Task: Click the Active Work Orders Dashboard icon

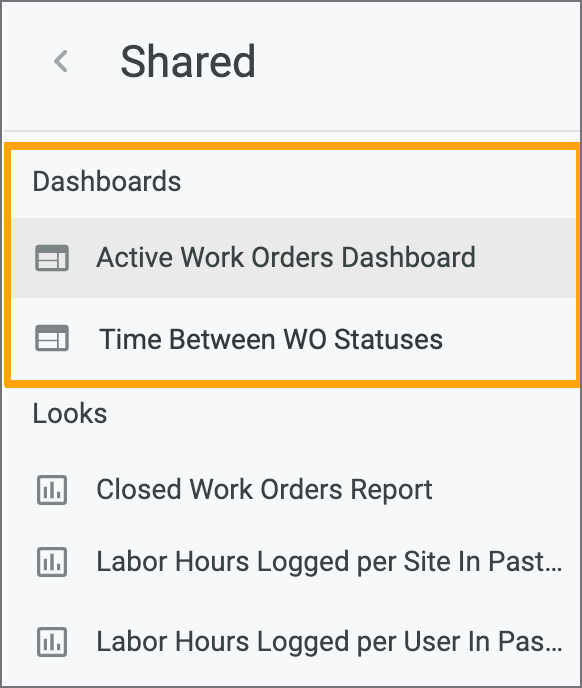Action: pyautogui.click(x=52, y=258)
